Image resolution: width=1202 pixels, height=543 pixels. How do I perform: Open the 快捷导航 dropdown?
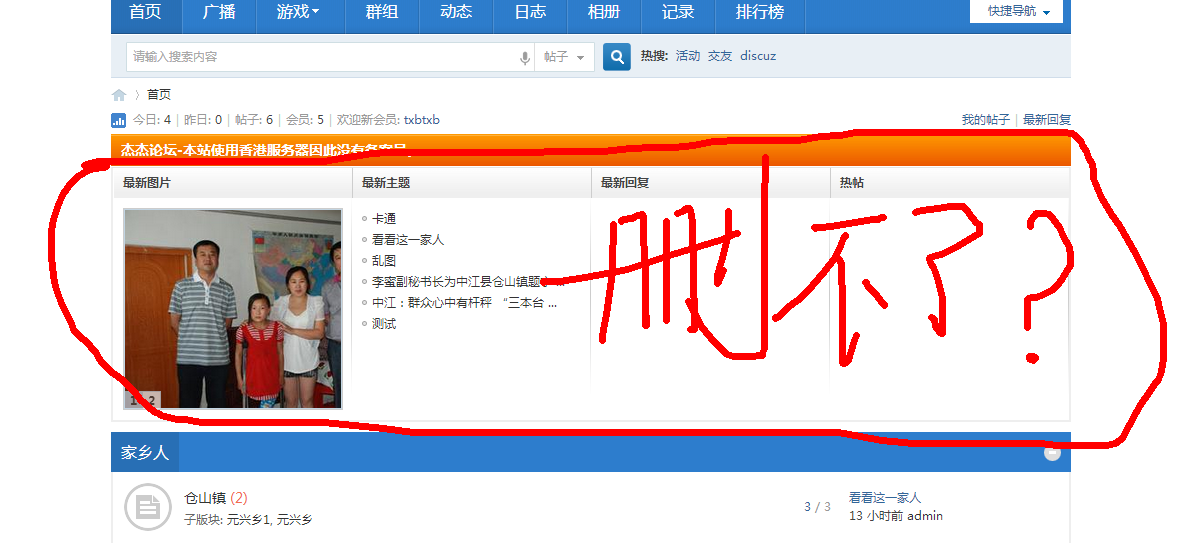1018,11
